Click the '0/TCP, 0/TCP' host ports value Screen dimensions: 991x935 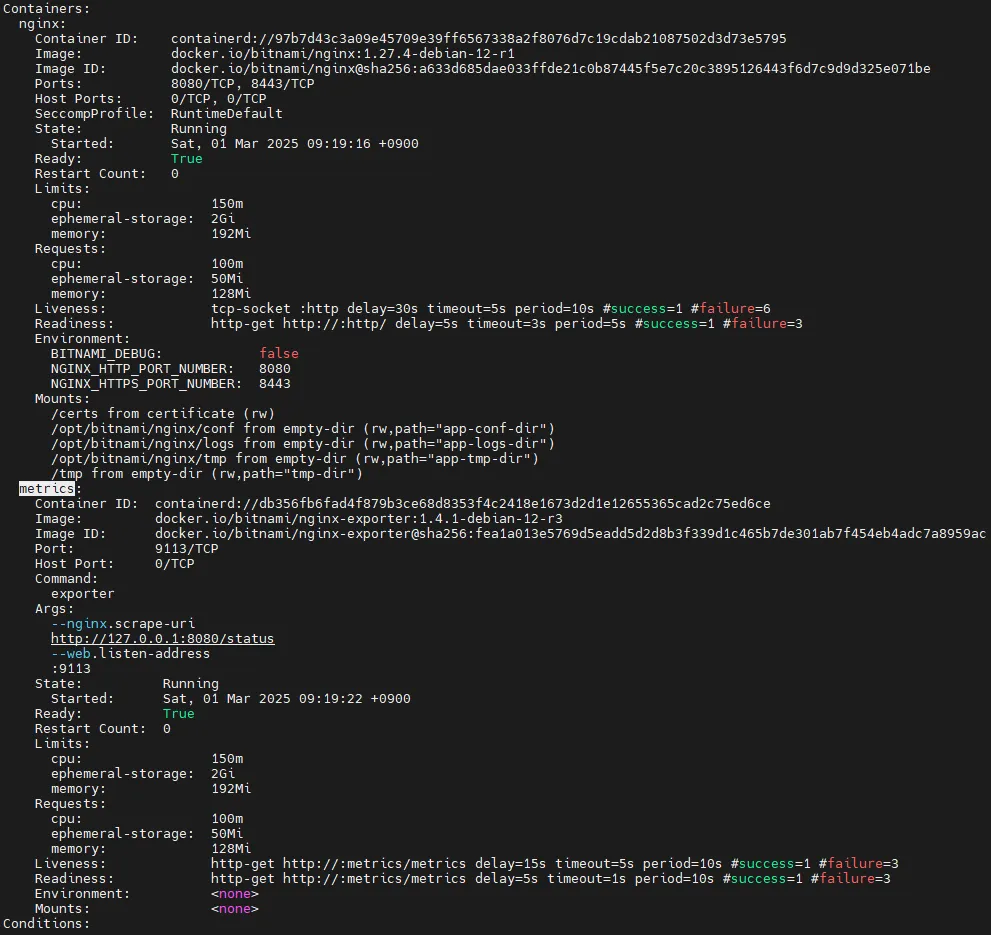(x=219, y=99)
